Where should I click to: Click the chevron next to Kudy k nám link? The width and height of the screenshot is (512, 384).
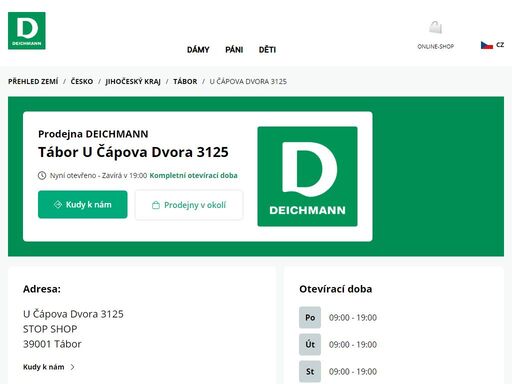click(x=73, y=367)
